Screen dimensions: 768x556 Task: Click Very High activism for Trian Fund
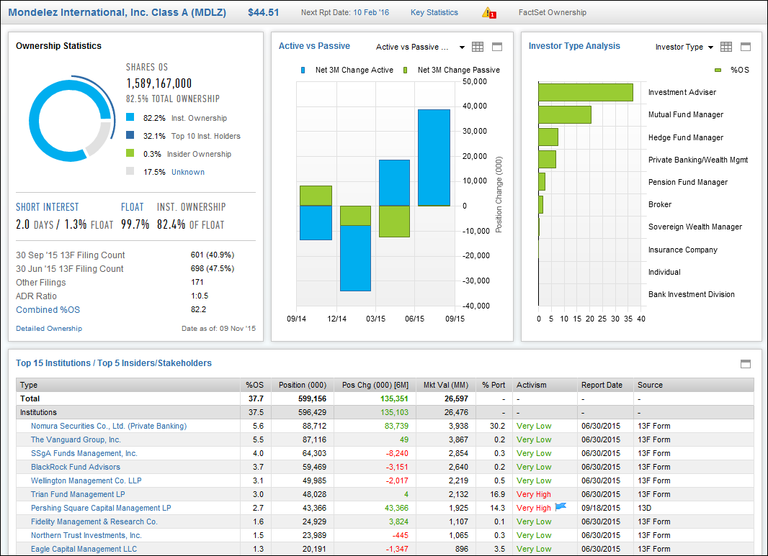click(533, 494)
